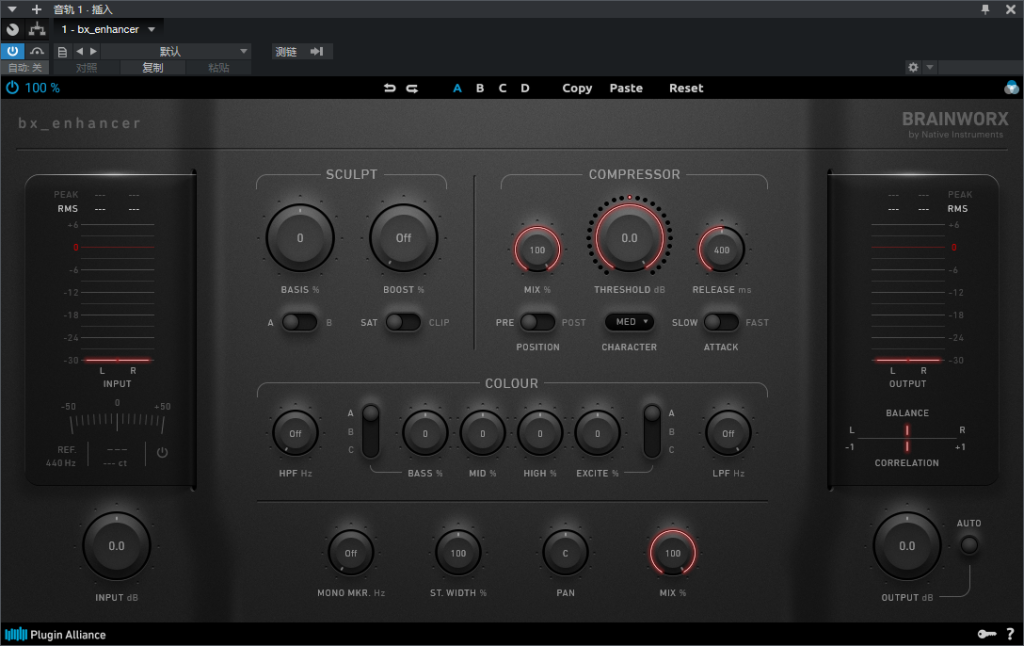Click the key license icon
The width and height of the screenshot is (1024, 646).
click(987, 634)
